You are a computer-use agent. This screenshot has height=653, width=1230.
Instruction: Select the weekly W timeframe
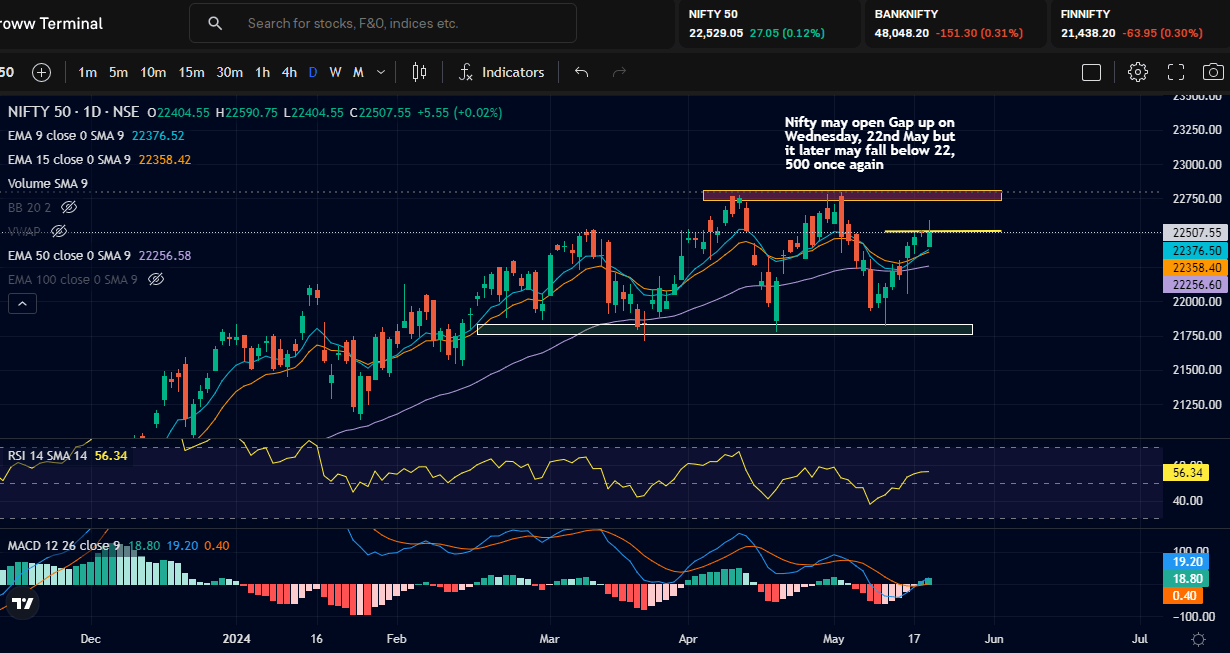[x=336, y=72]
